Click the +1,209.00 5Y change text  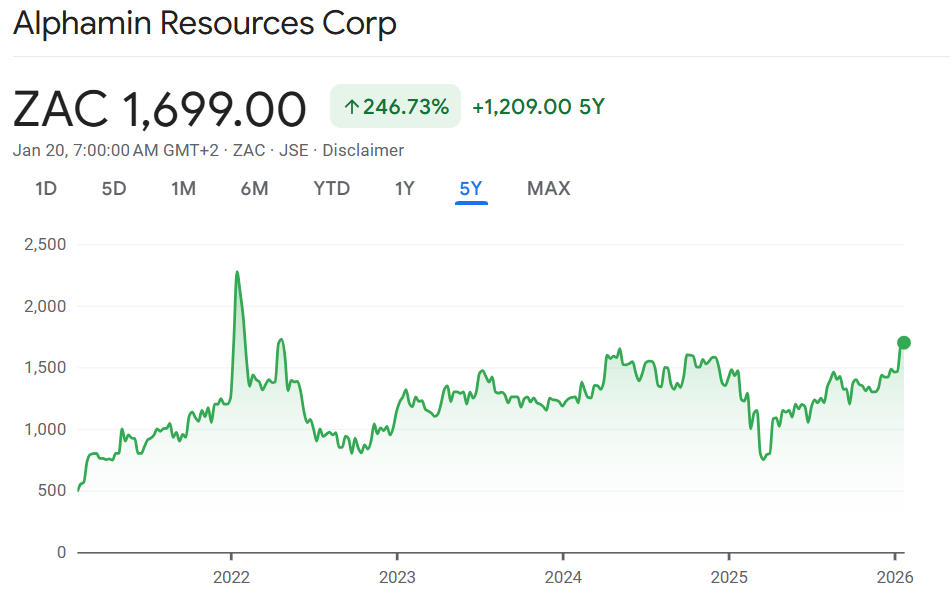(538, 106)
